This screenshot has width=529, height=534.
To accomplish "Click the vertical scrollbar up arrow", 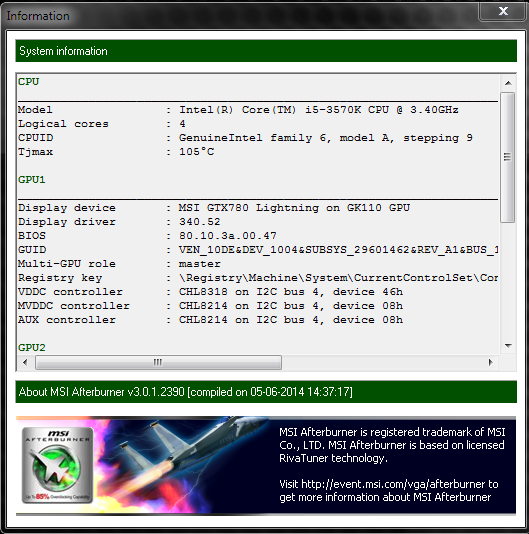I will pos(508,83).
